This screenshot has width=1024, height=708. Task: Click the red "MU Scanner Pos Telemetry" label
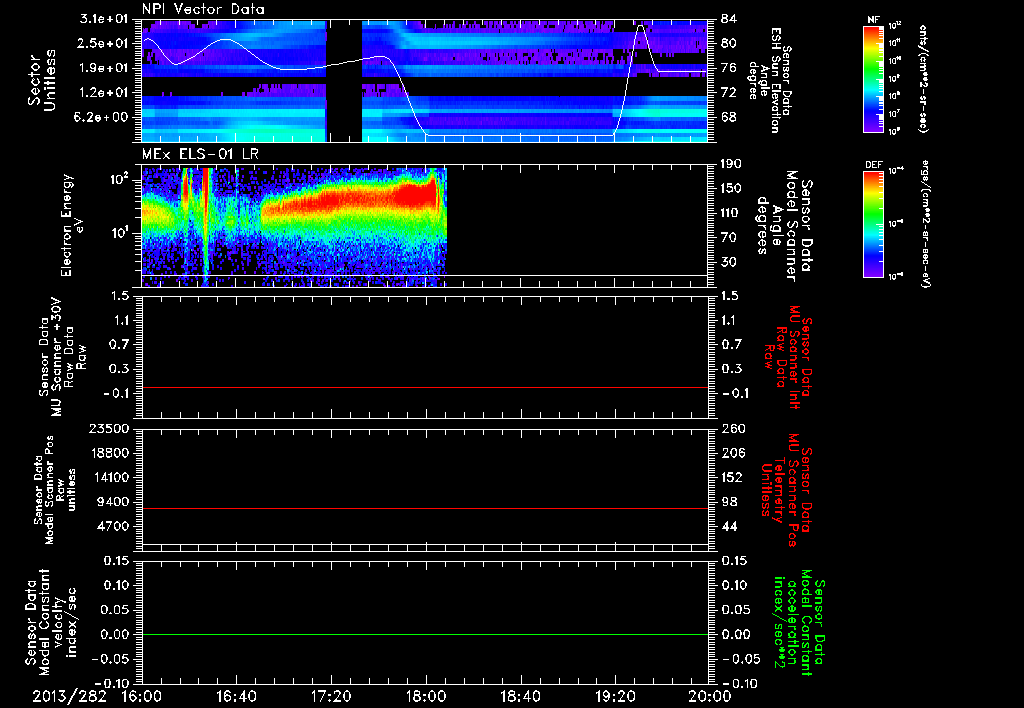tap(788, 490)
